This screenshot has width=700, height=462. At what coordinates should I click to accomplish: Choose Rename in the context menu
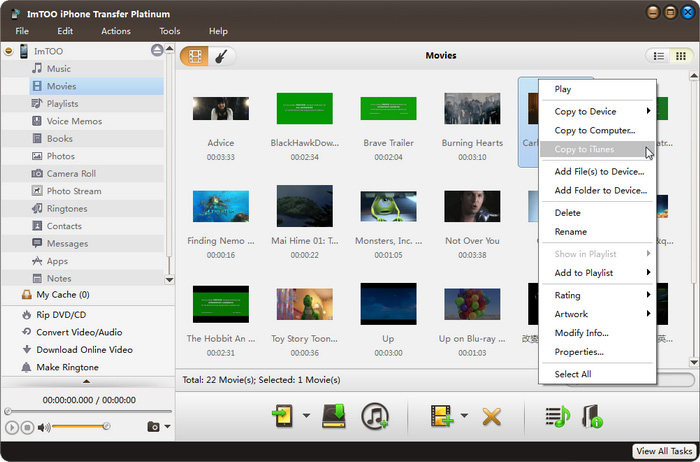pyautogui.click(x=597, y=231)
